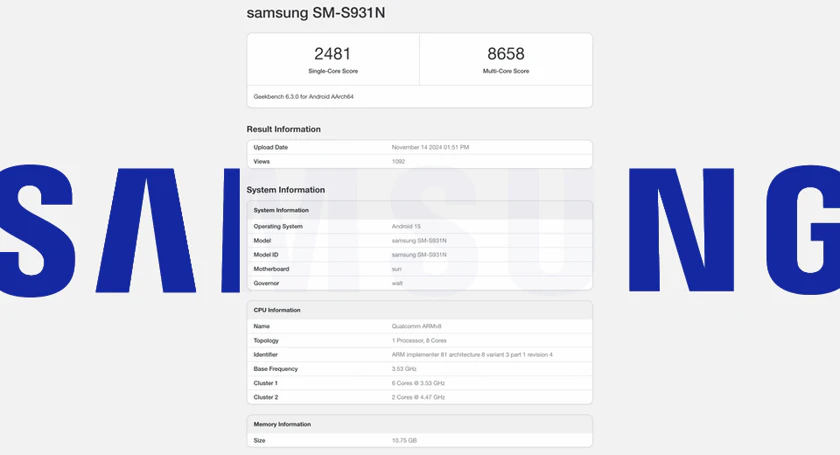Select the 6 Cores @ 3.53 GHz value
The image size is (840, 455).
[418, 383]
